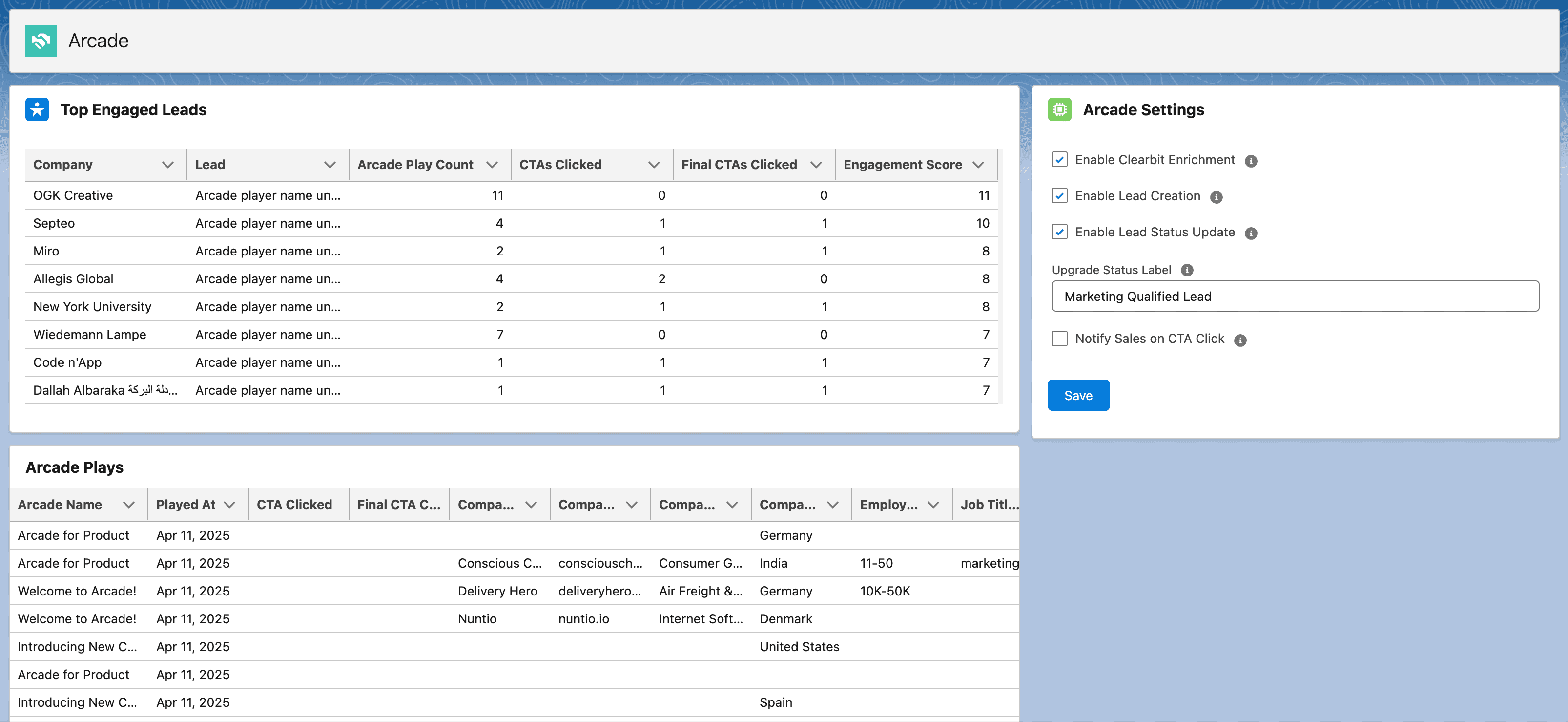Click the Top Engaged Leads star icon

[x=37, y=110]
